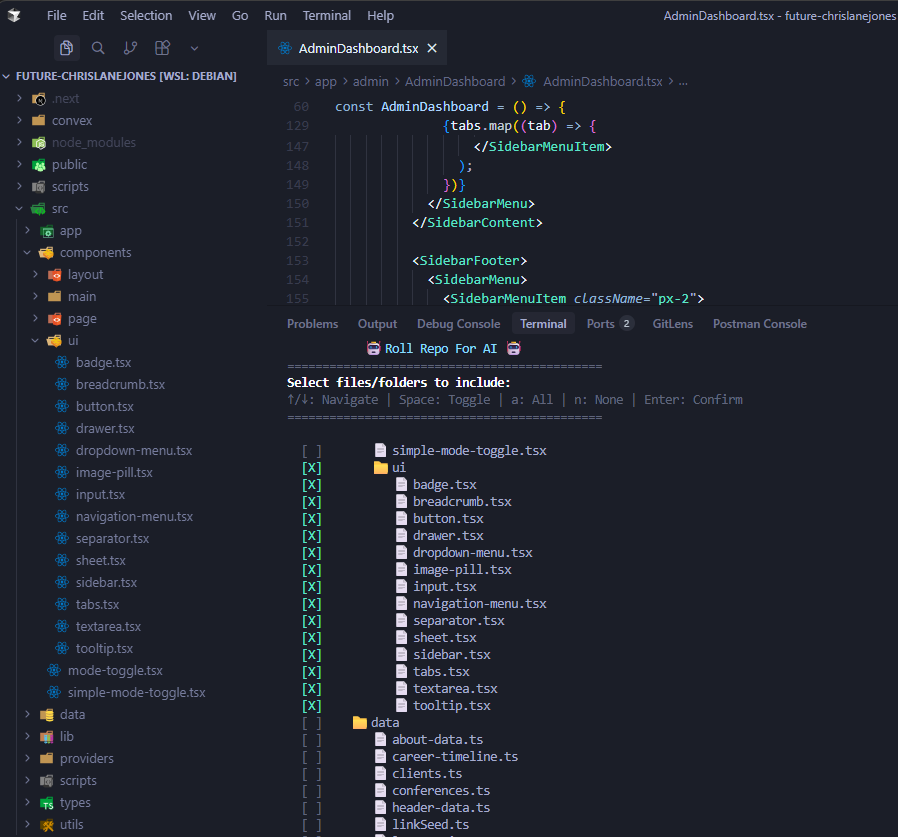The width and height of the screenshot is (898, 837).
Task: Toggle checkbox for image-pill.tsx in terminal
Action: pos(312,570)
